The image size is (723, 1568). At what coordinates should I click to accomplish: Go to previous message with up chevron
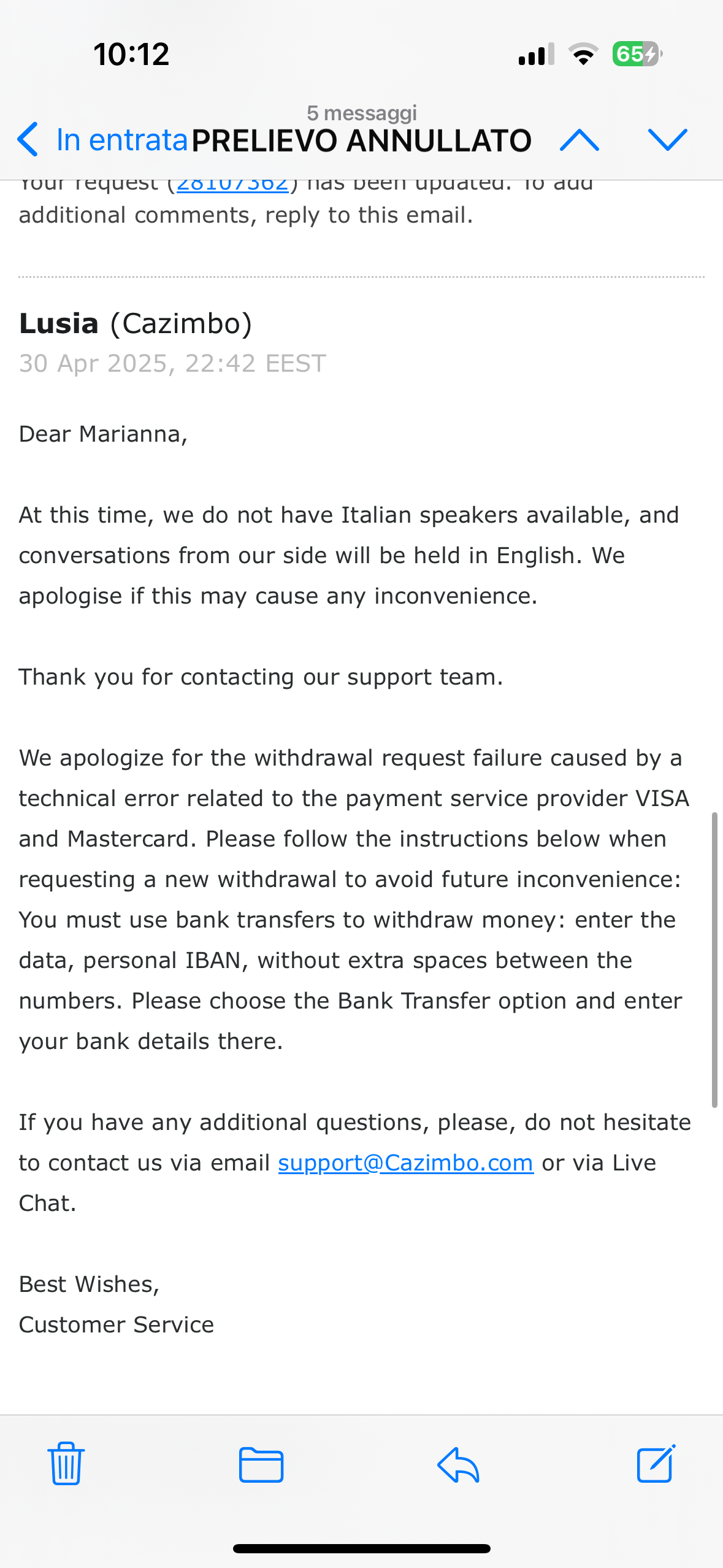[580, 140]
